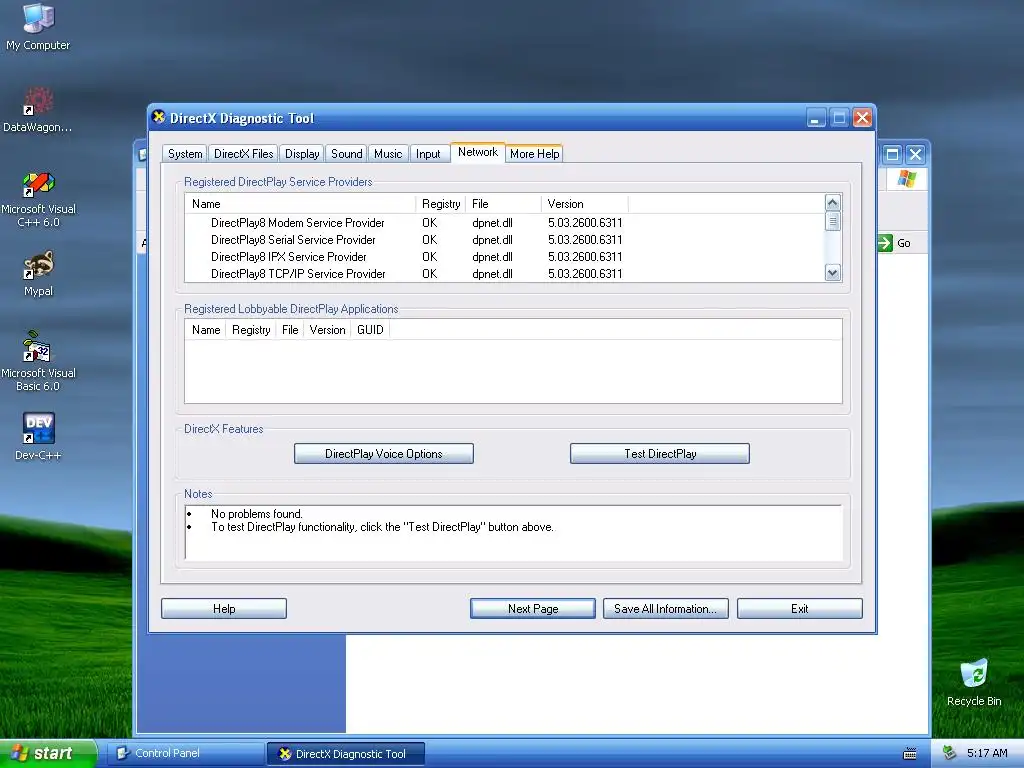Click the Exit button
The image size is (1024, 768).
pyautogui.click(x=799, y=609)
